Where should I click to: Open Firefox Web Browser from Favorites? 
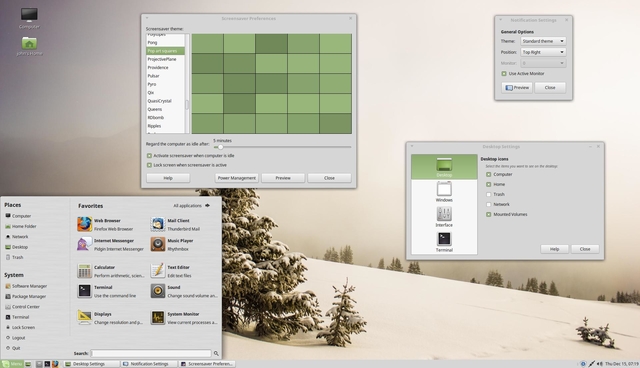[x=84, y=224]
